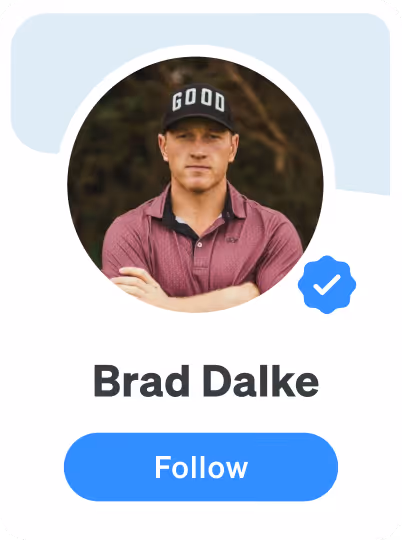This screenshot has height=540, width=402.
Task: Select the Brad Dalke name heading
Action: pos(206,381)
